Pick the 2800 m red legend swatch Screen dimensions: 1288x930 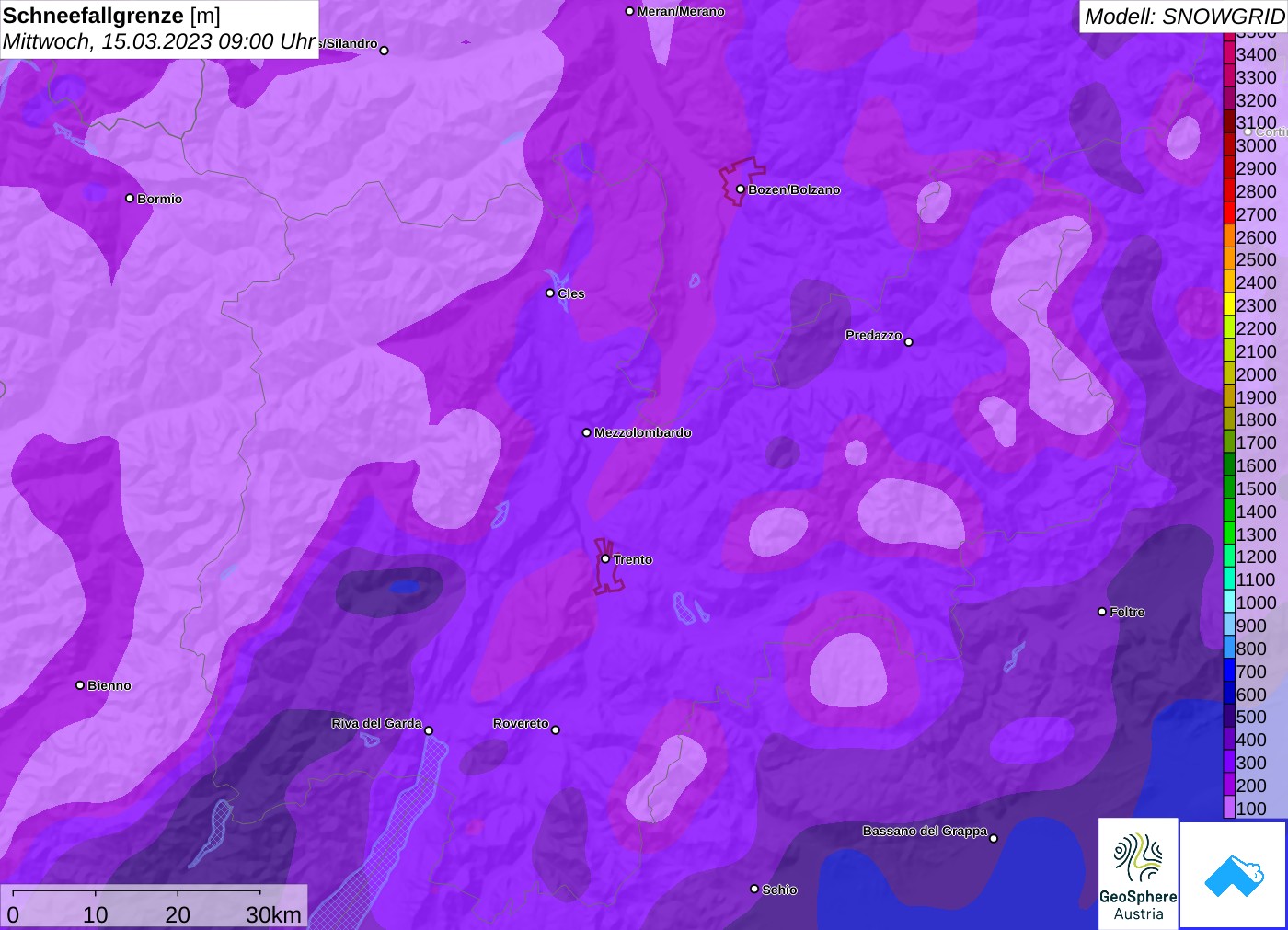pos(1229,190)
